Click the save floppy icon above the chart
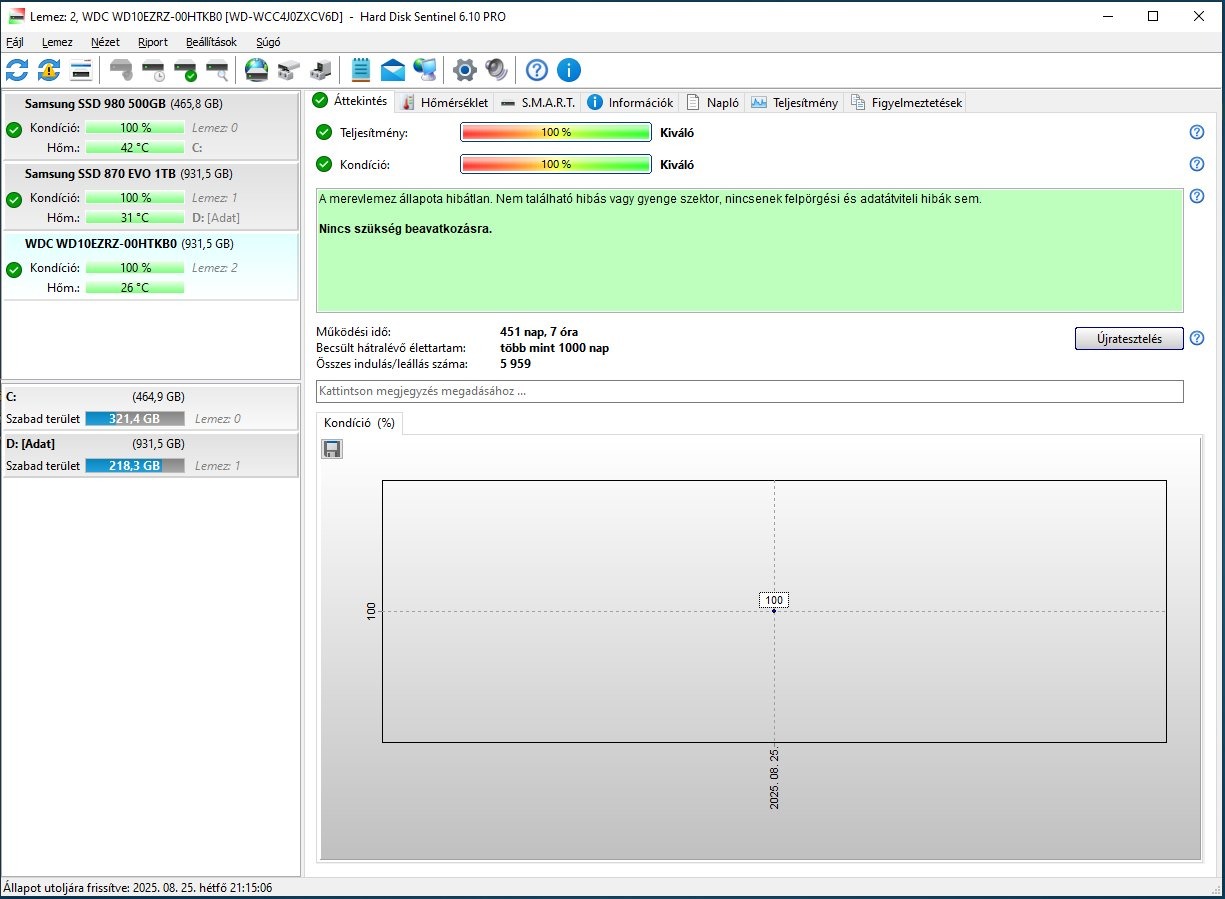 click(332, 449)
